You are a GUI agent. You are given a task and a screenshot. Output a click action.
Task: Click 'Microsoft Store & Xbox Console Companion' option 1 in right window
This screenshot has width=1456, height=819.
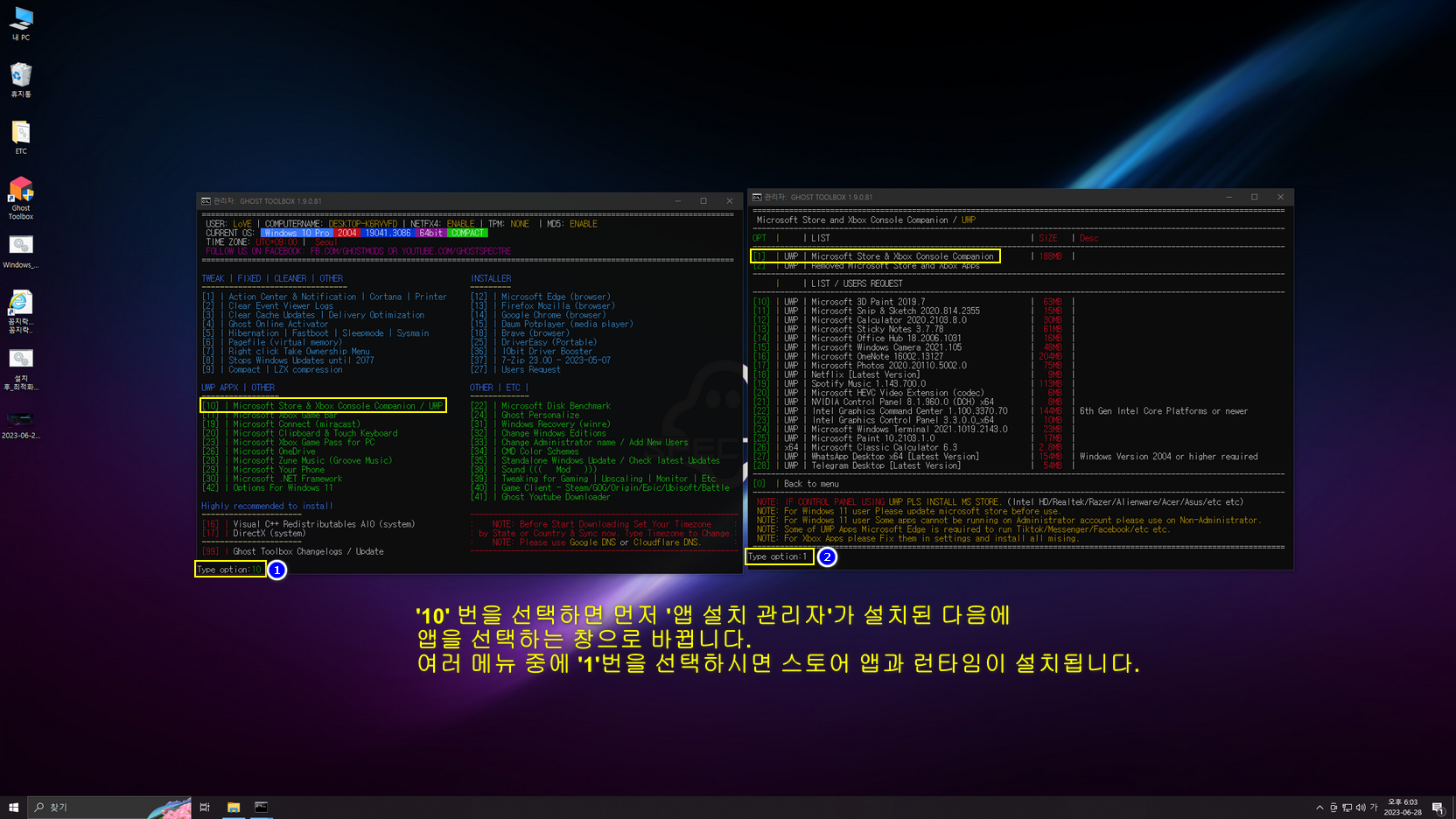click(875, 256)
